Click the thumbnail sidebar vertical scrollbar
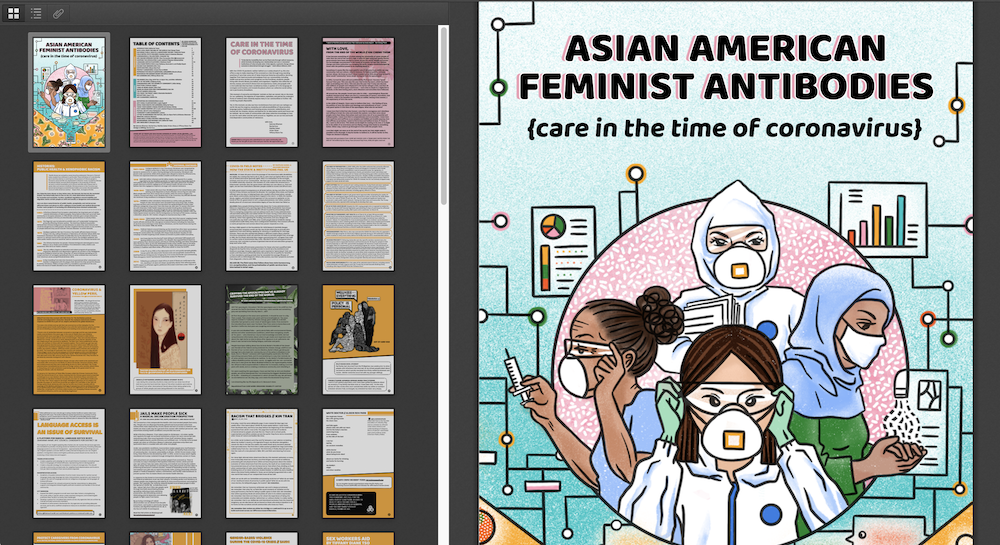The width and height of the screenshot is (1000, 545). (x=444, y=115)
